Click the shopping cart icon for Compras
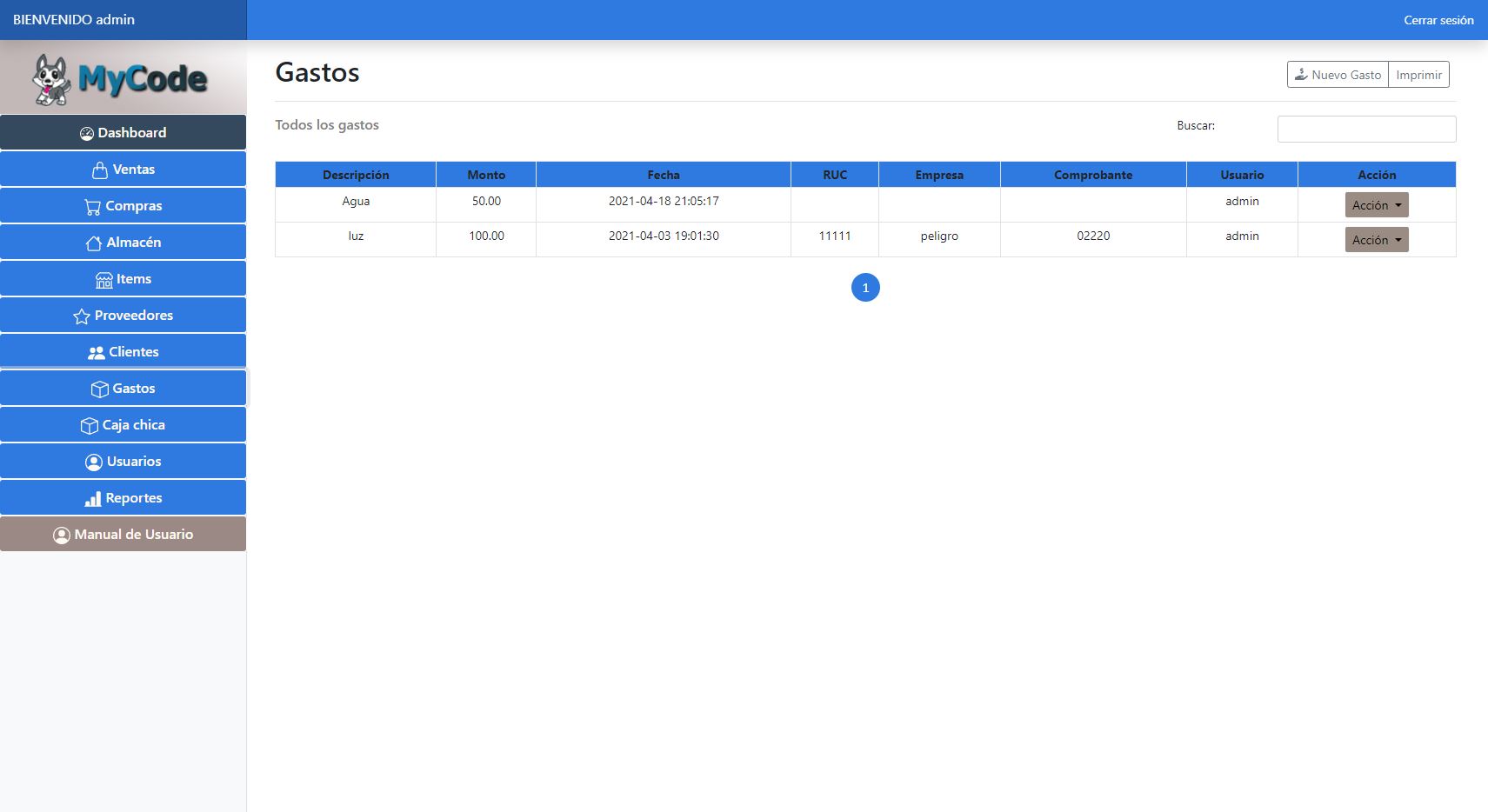The width and height of the screenshot is (1488, 812). [x=92, y=207]
